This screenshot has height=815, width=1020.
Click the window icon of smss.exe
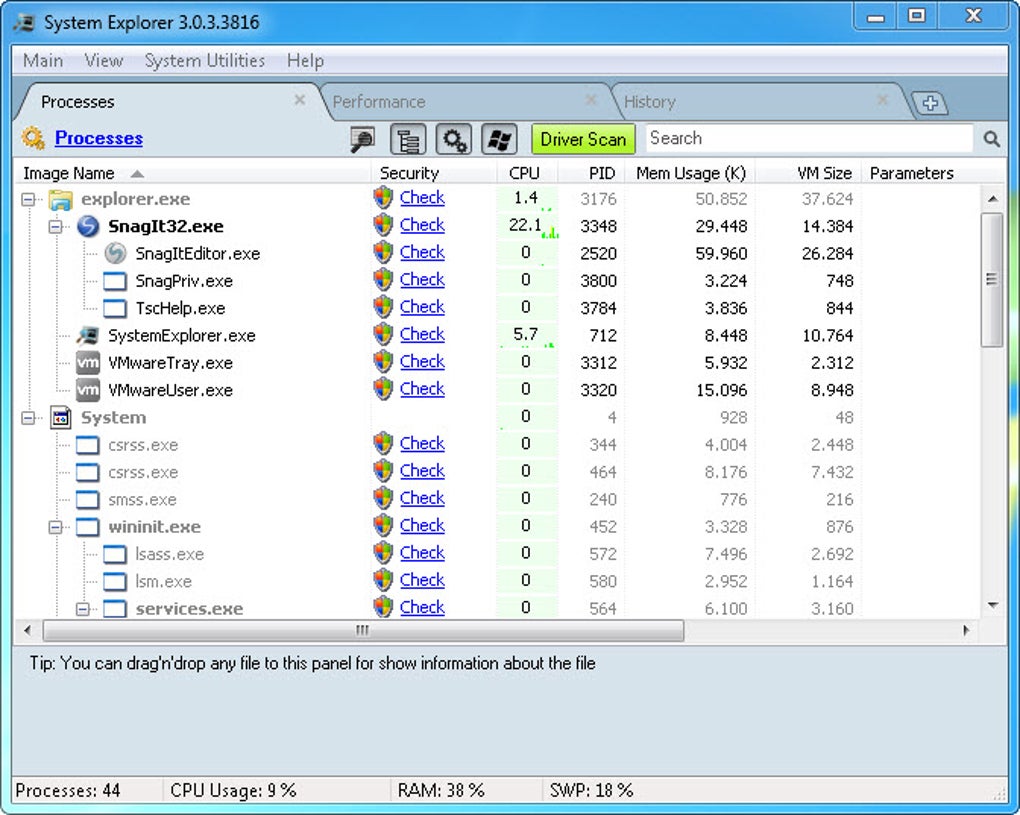point(88,500)
